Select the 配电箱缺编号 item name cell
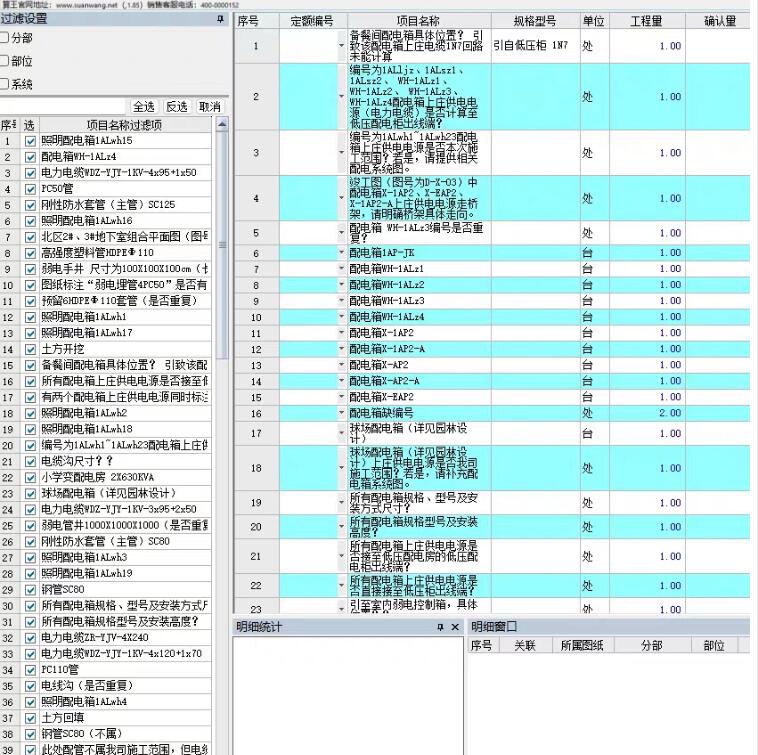 (419, 413)
